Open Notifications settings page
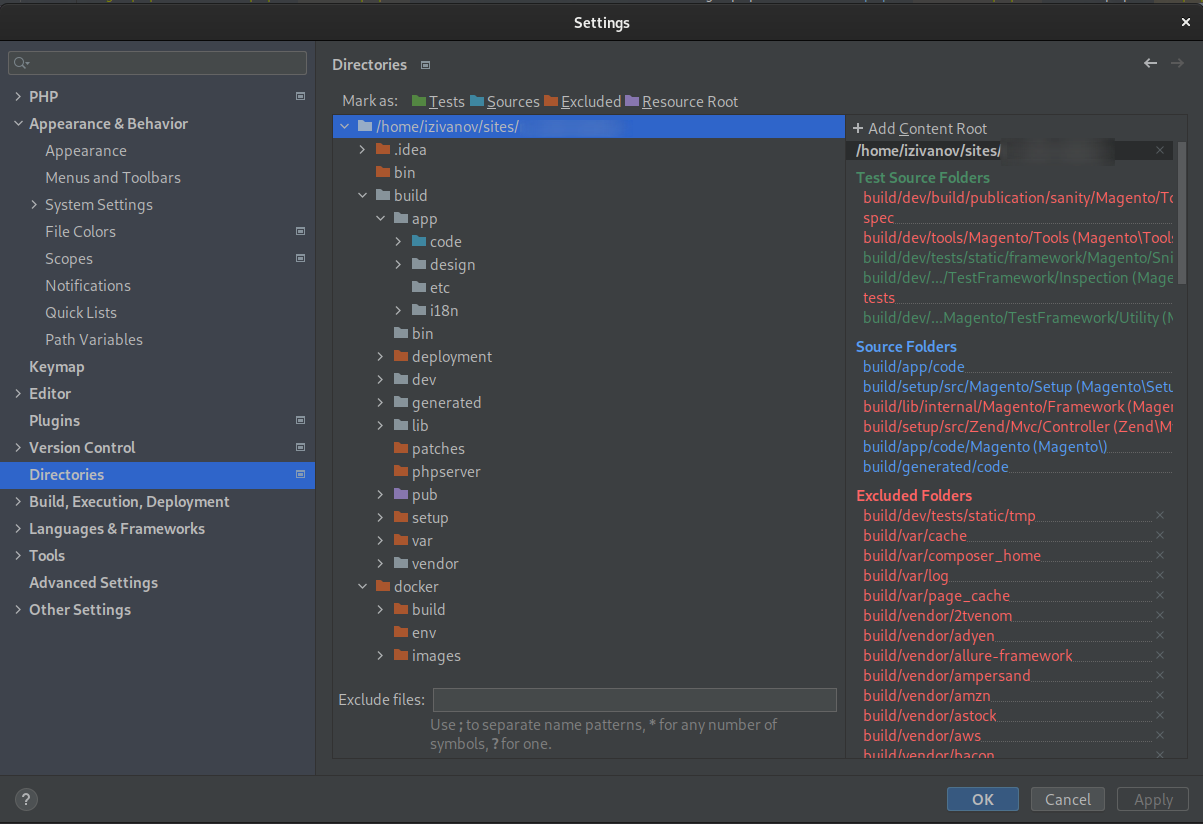Screen dimensions: 1203x824 coord(88,285)
